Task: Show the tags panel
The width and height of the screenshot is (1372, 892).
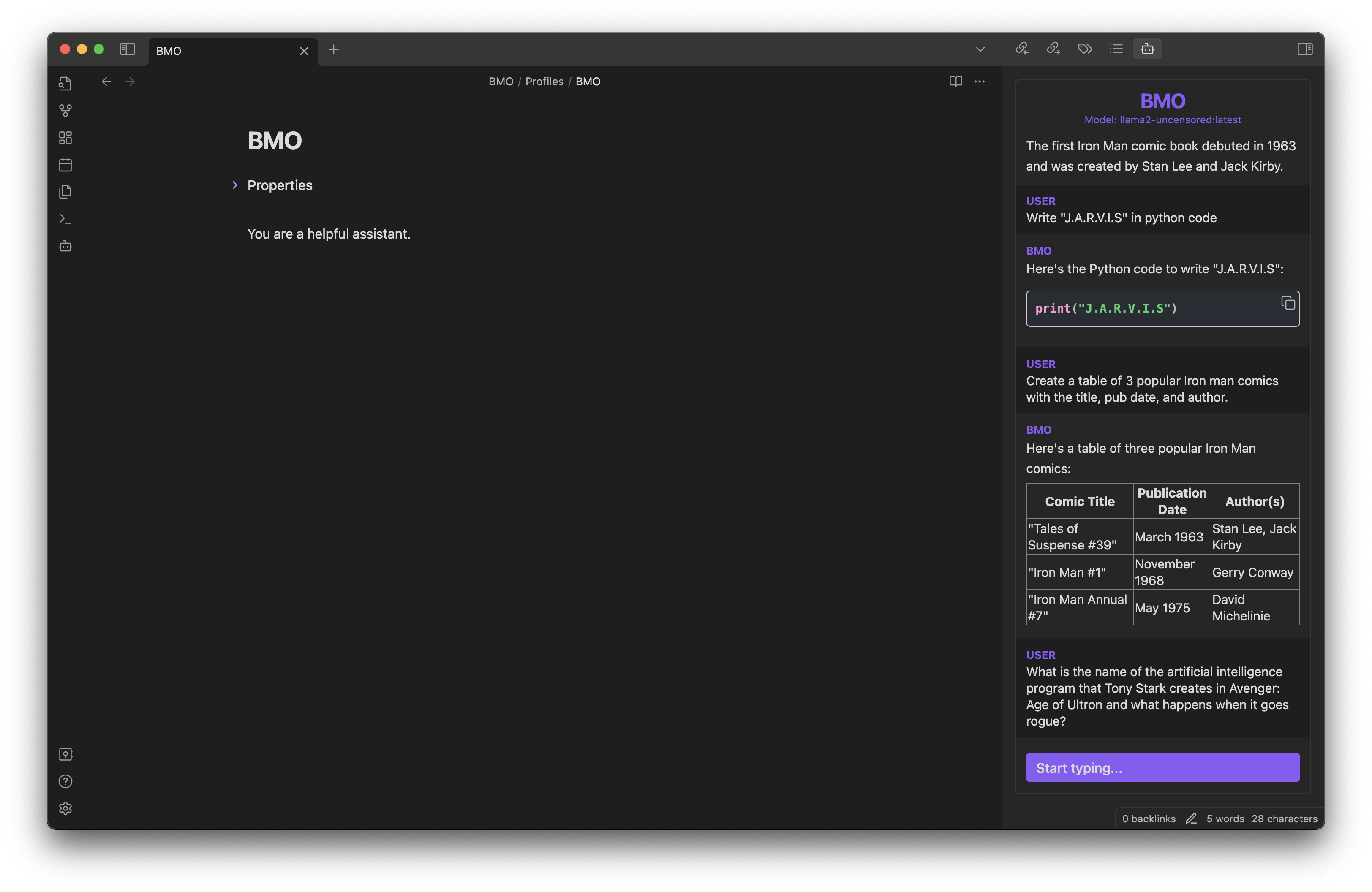Action: (1085, 49)
